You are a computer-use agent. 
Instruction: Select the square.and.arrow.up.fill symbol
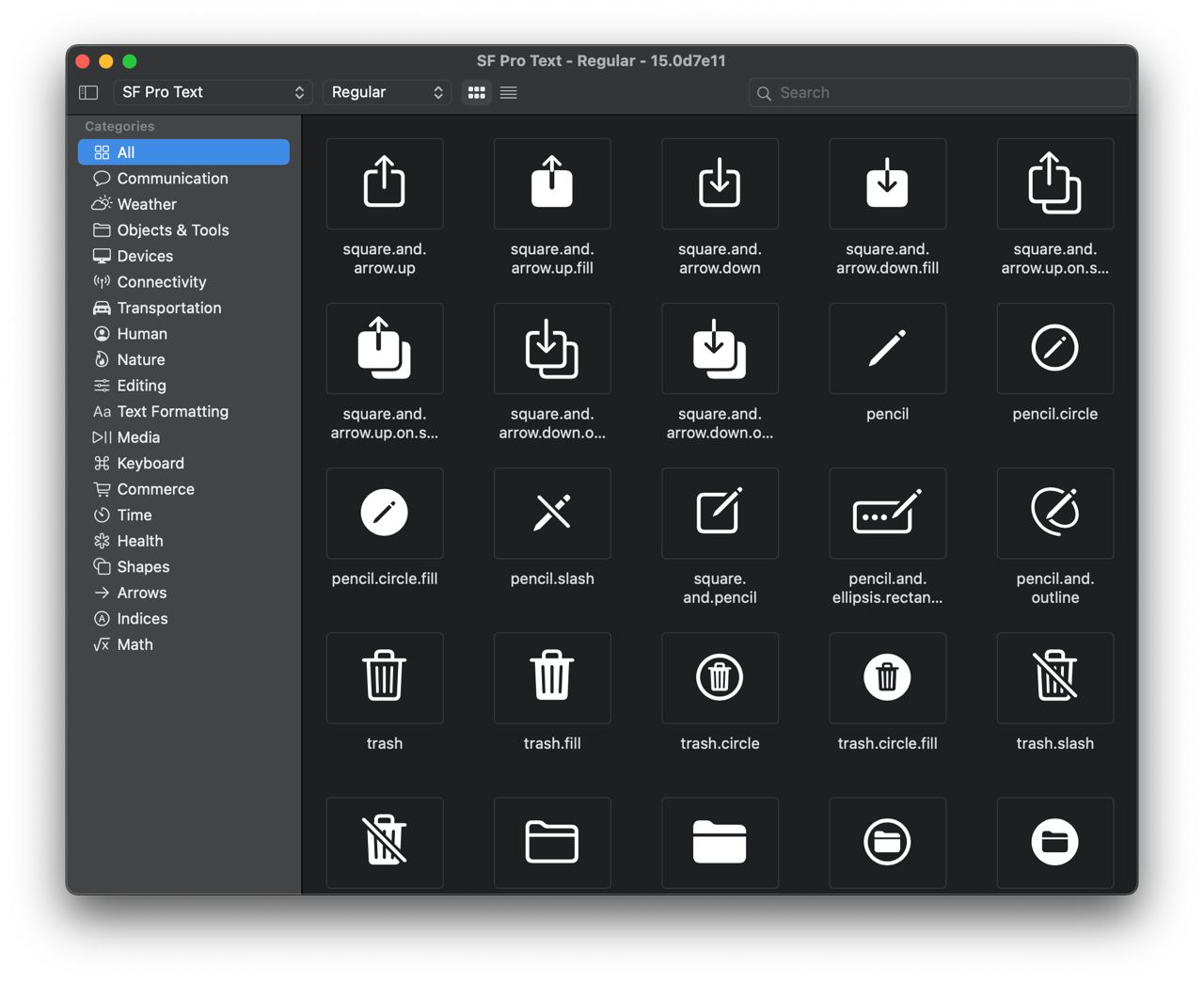pyautogui.click(x=552, y=183)
